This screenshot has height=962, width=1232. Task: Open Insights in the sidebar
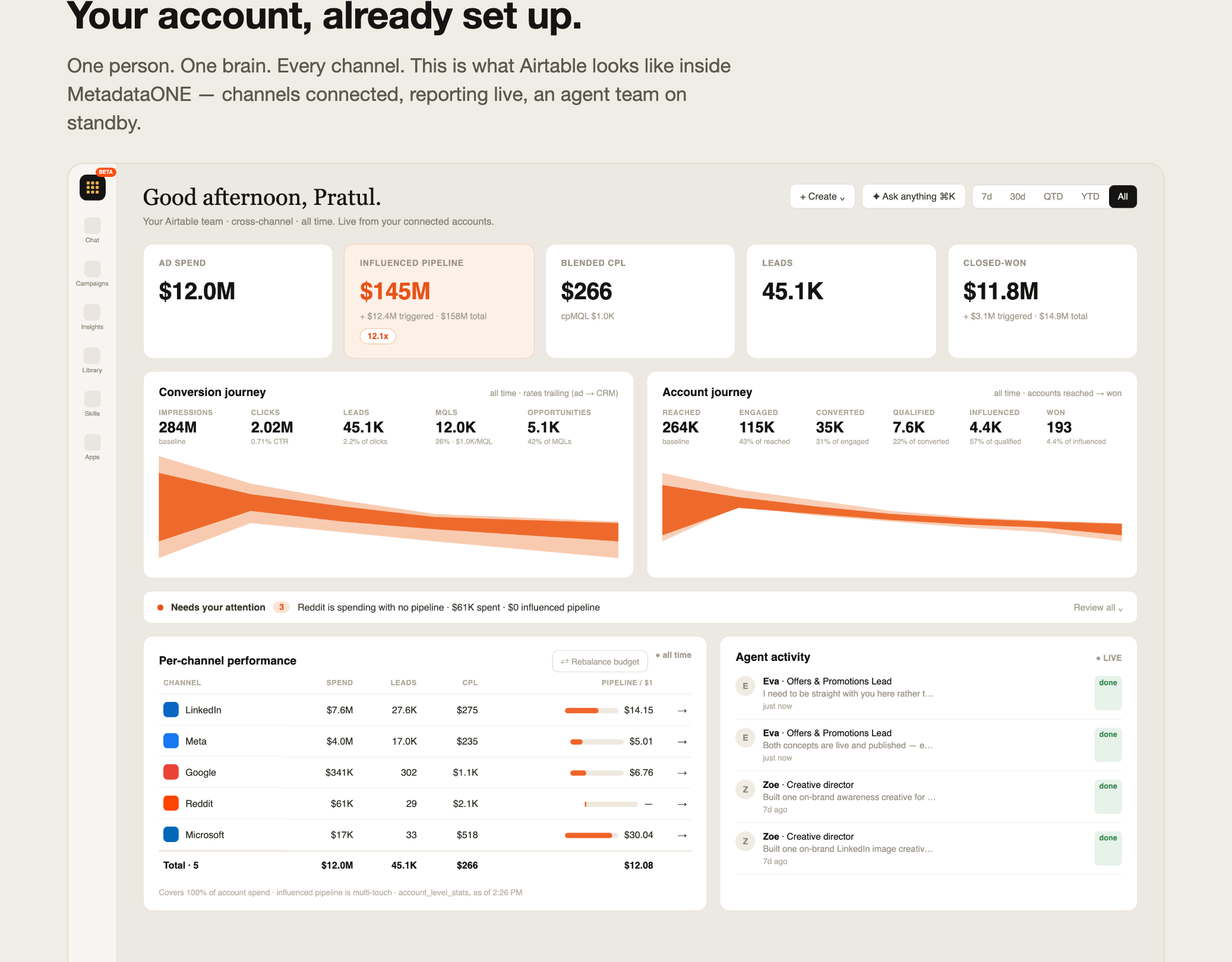point(92,317)
